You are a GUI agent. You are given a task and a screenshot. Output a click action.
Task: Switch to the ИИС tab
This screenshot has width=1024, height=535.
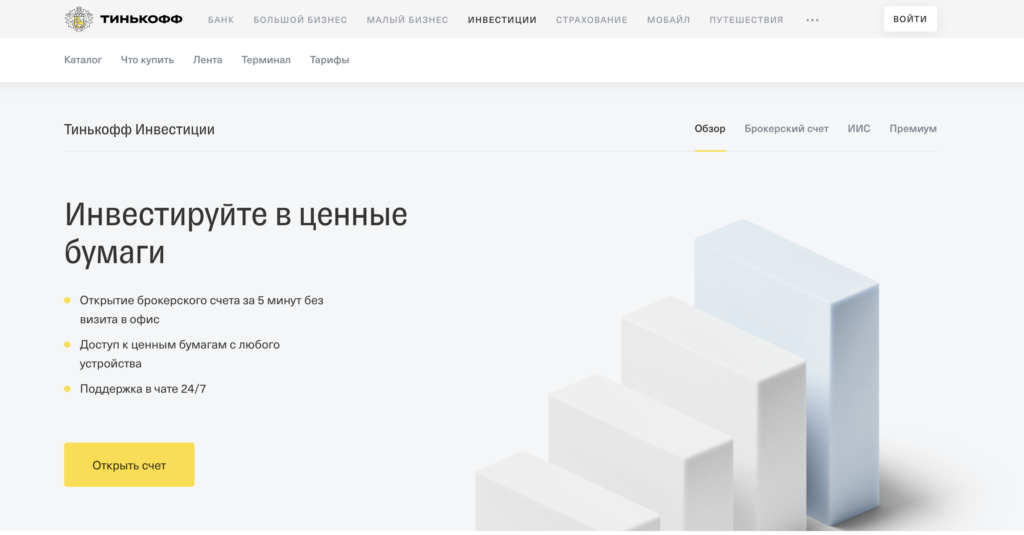point(859,129)
